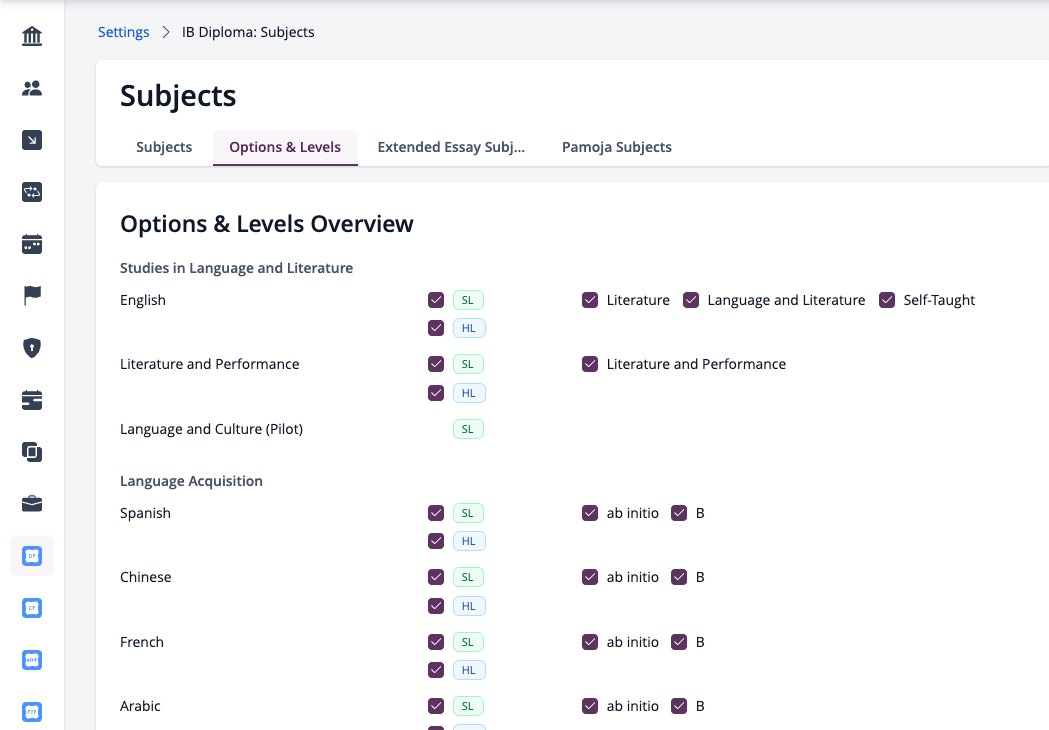Open the briefcase icon in sidebar
1049x730 pixels.
tap(31, 503)
